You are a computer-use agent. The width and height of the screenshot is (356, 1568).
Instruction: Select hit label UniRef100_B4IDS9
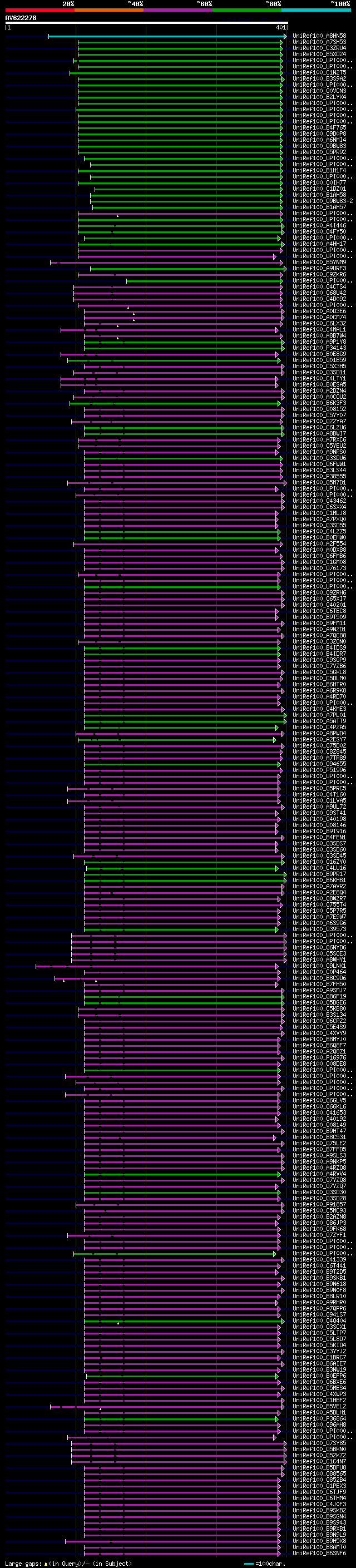point(319,647)
